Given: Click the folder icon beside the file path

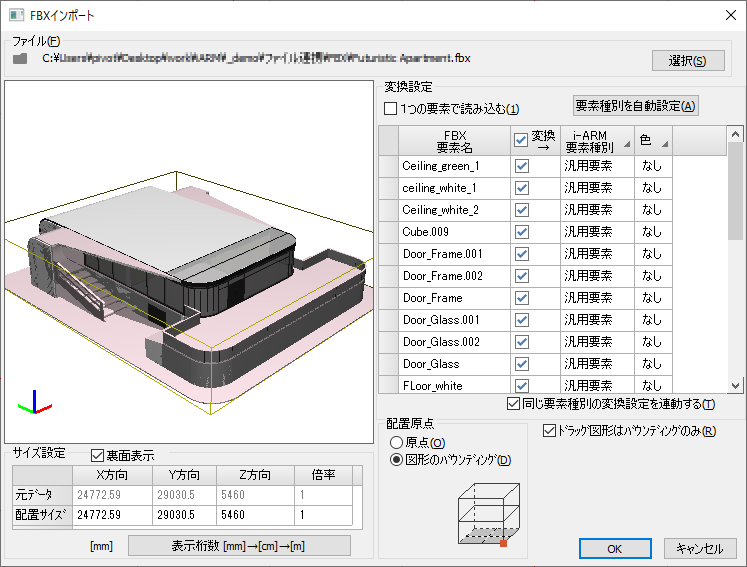Looking at the screenshot, I should (x=19, y=59).
